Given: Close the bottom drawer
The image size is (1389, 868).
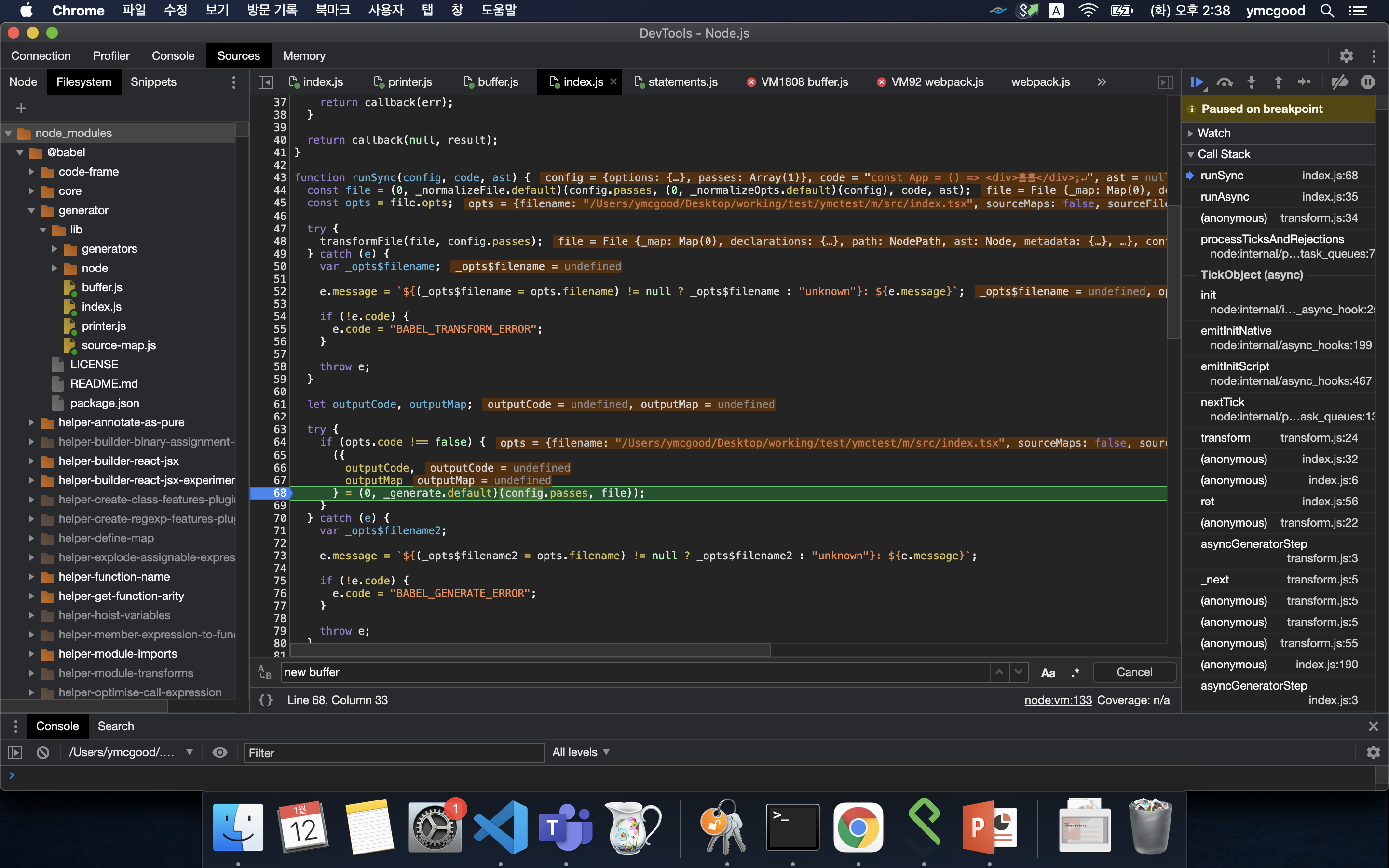Looking at the screenshot, I should tap(1374, 726).
